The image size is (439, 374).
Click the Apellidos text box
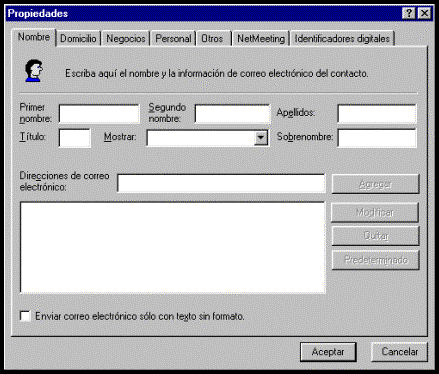377,114
